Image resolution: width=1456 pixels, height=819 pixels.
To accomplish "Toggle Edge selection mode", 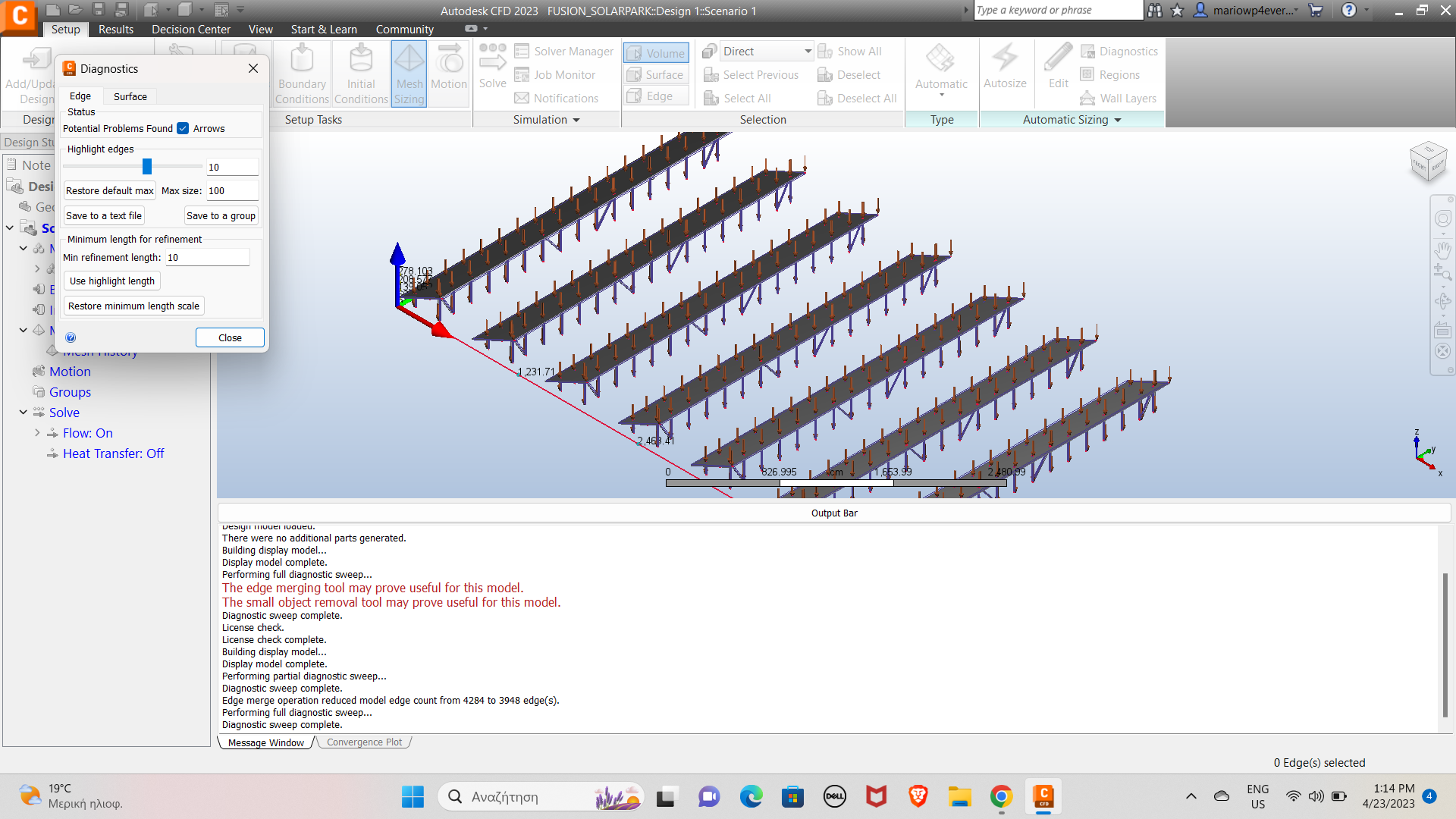I will (x=655, y=96).
